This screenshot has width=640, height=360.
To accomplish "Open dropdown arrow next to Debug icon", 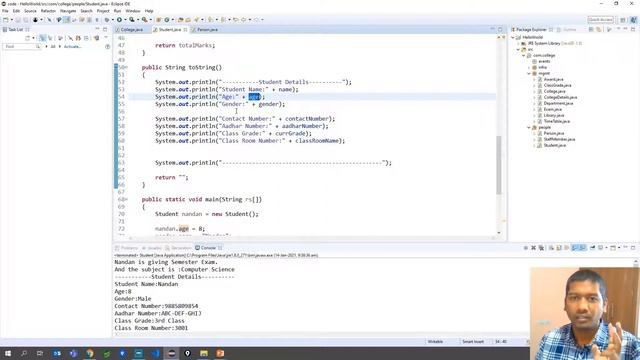I will click(x=113, y=20).
